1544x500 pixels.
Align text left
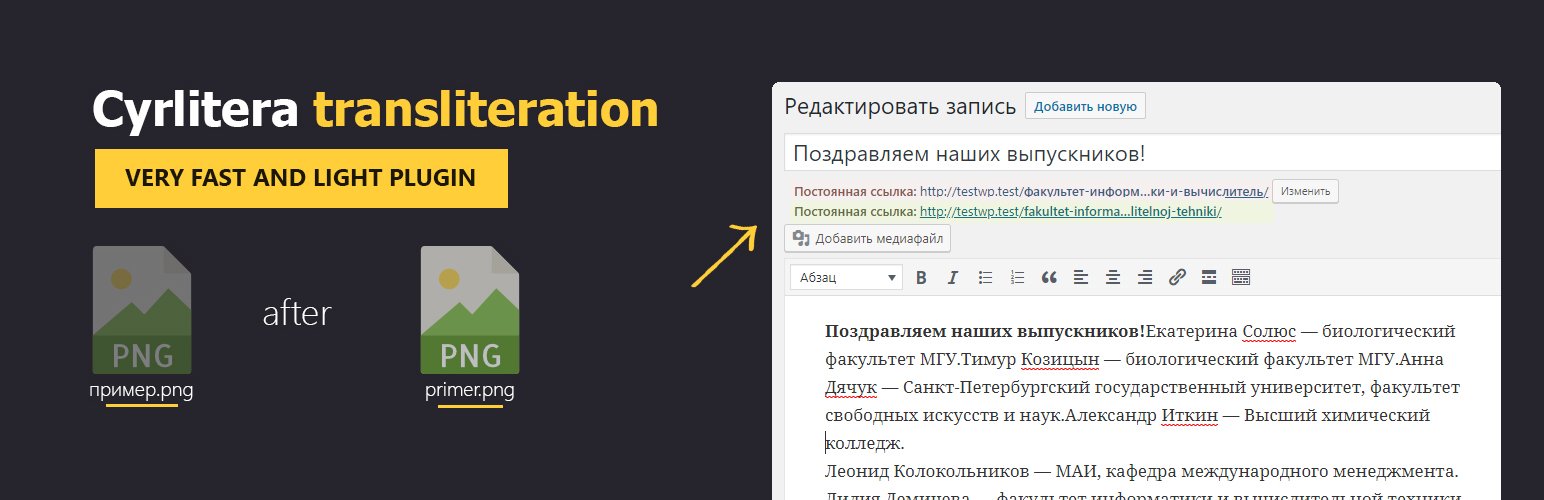1081,277
